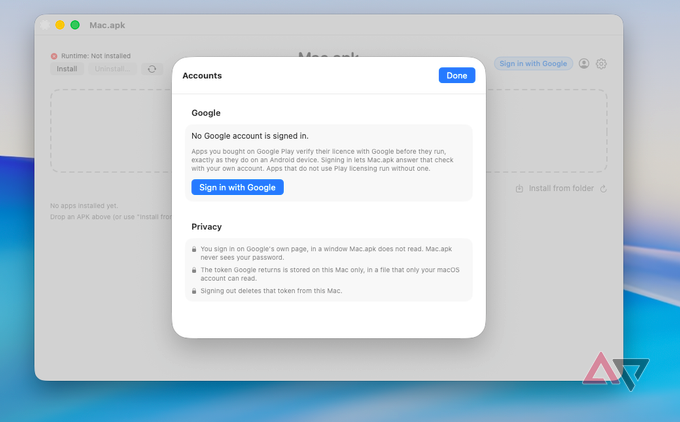Image resolution: width=680 pixels, height=422 pixels.
Task: Click the refresh runtime status icon
Action: click(152, 69)
